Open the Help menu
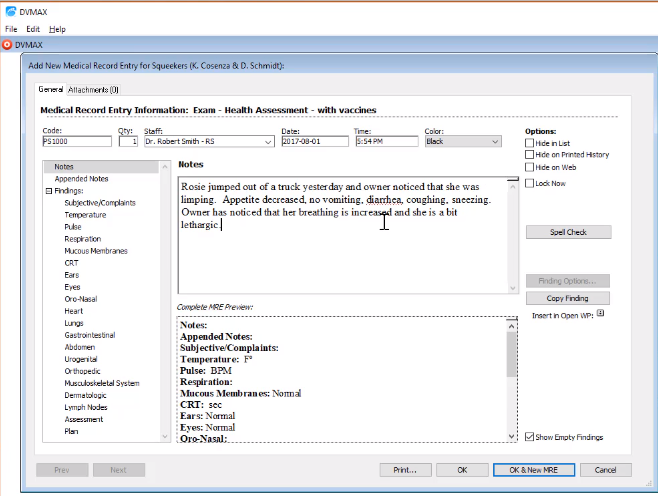Screen dimensions: 658x496 click(57, 29)
